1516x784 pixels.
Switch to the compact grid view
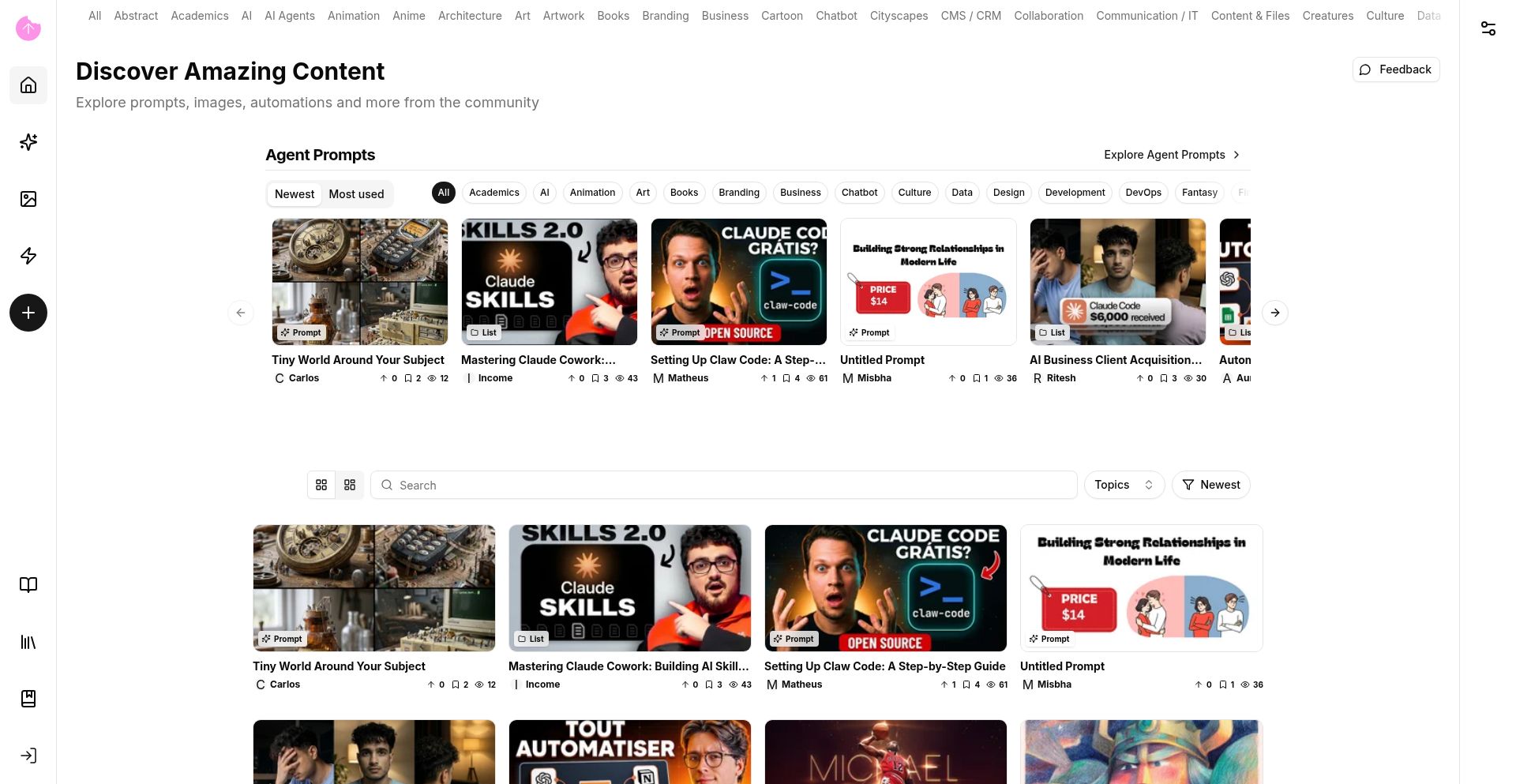pos(350,485)
